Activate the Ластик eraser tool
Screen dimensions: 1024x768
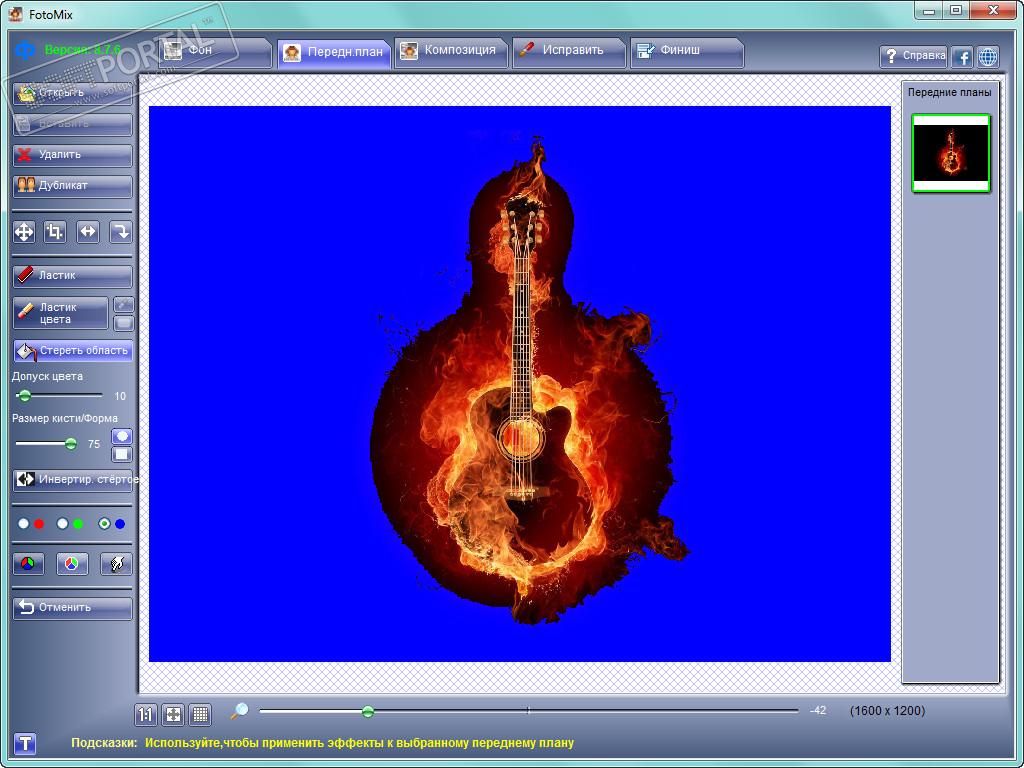click(x=72, y=276)
